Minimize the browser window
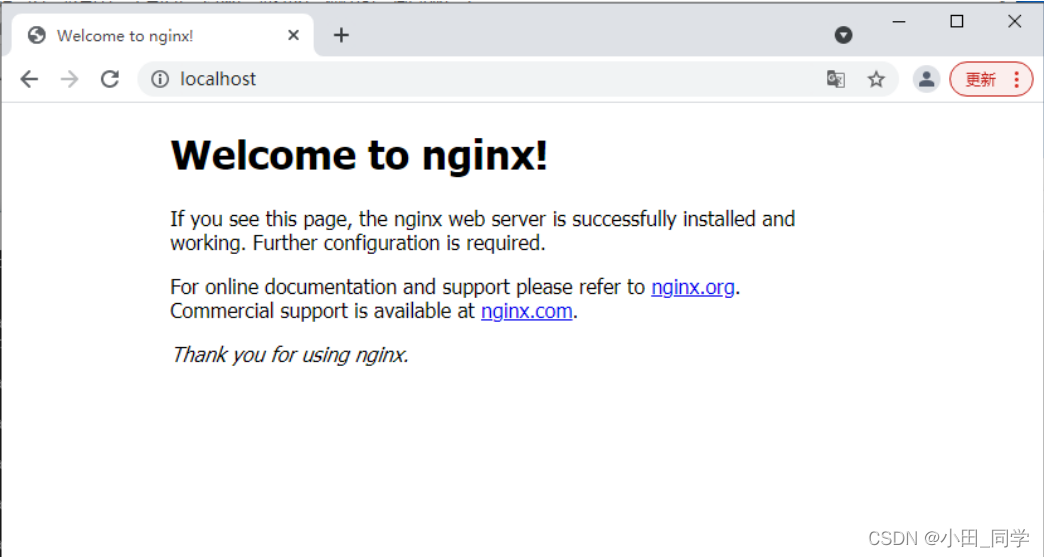 click(899, 22)
